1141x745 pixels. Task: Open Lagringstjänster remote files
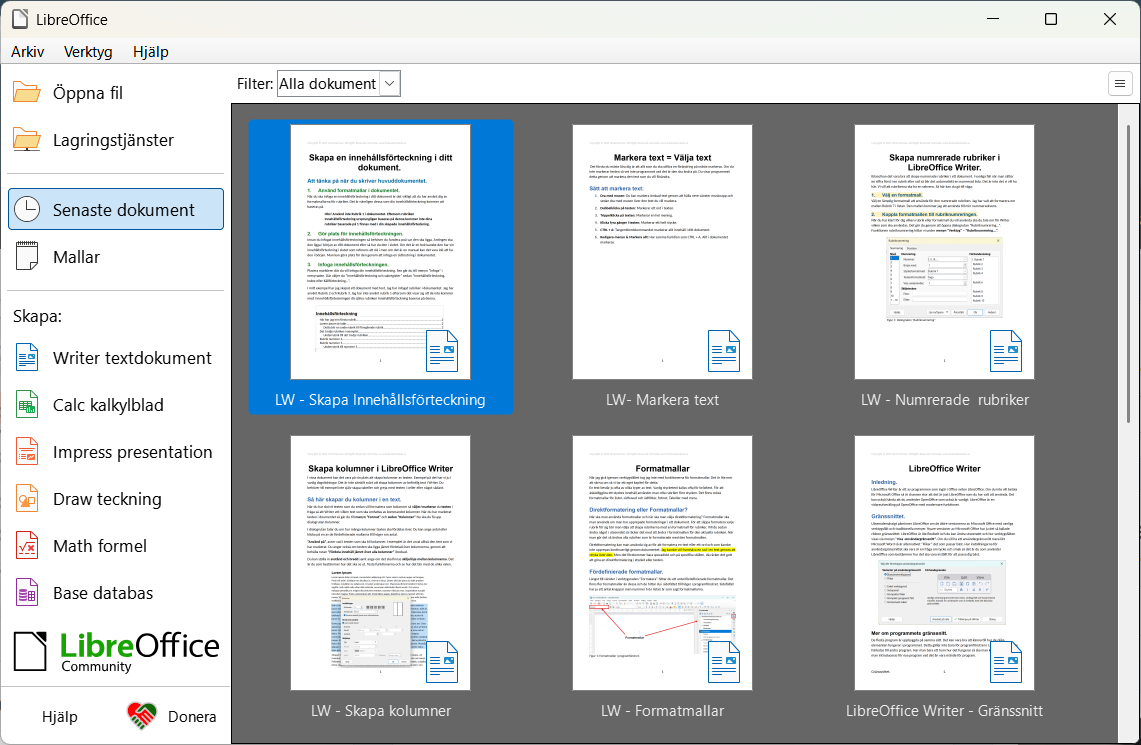point(116,140)
